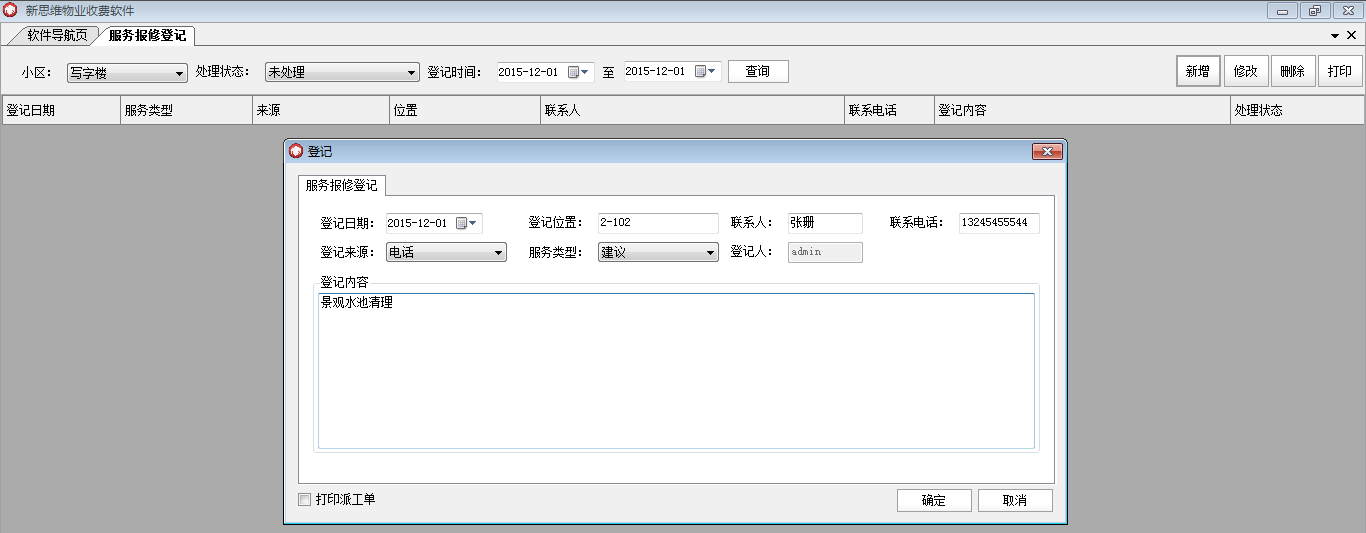Click the app logo icon in title bar

[x=11, y=10]
